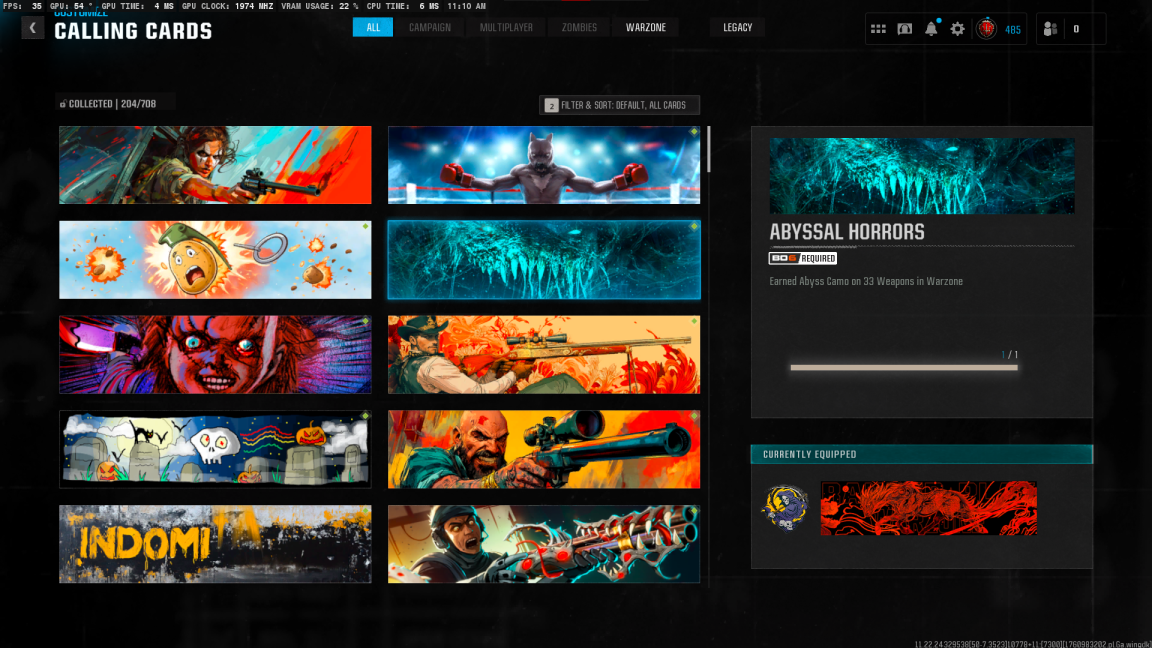1152x648 pixels.
Task: Select the cowboy with rifle card
Action: (x=544, y=355)
